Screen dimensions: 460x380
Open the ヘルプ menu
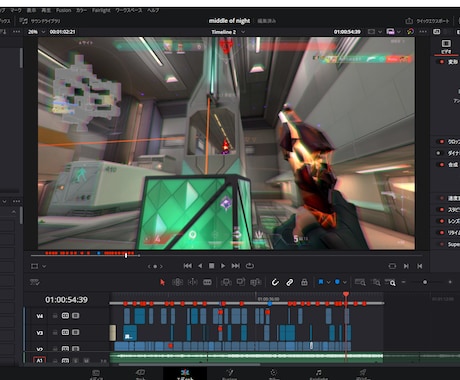click(x=153, y=10)
